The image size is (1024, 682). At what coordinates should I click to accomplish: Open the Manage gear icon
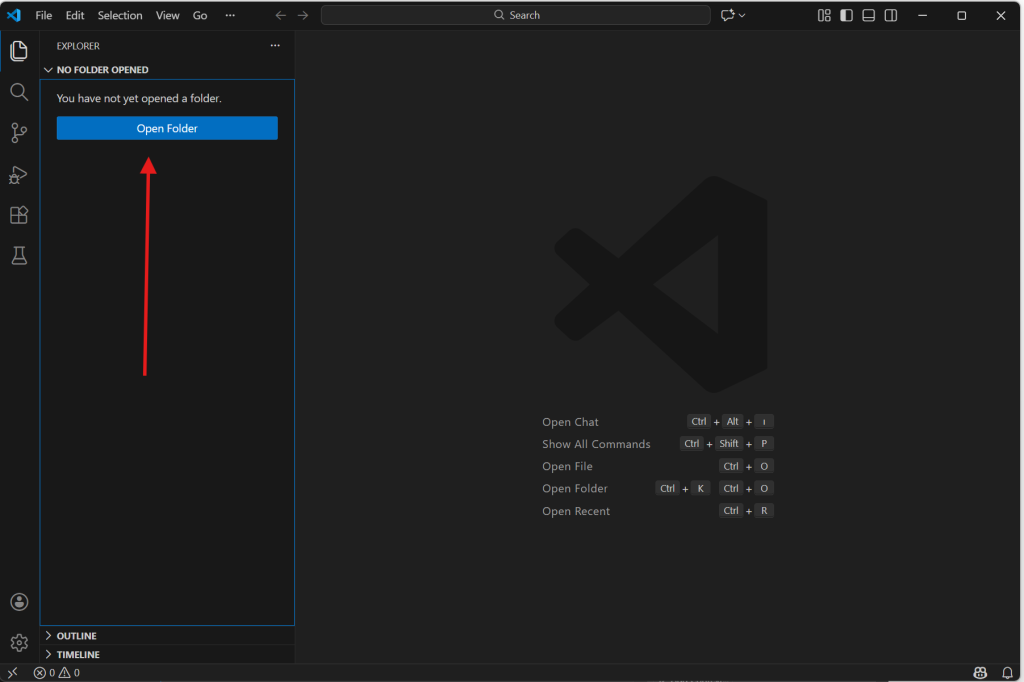(18, 642)
